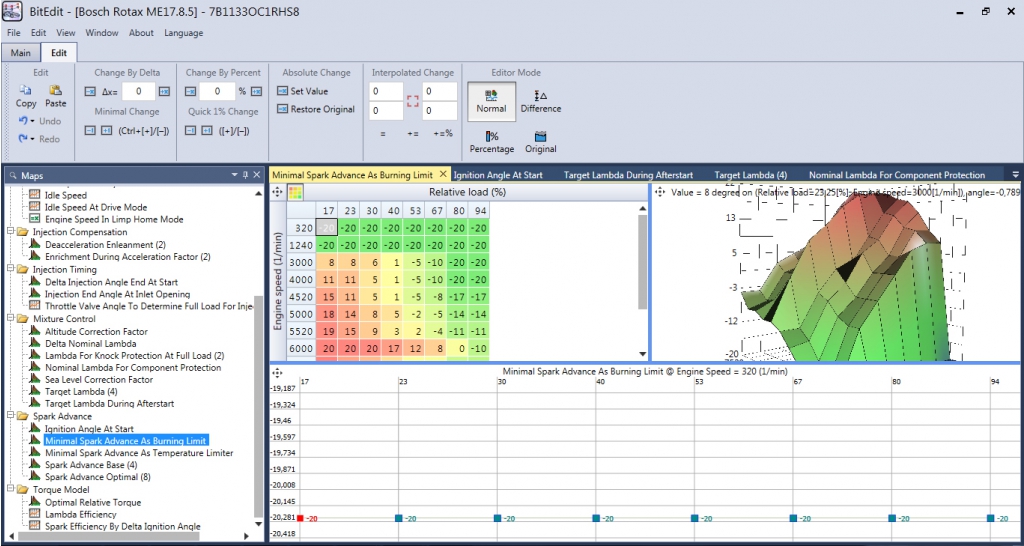Collapse the Injection Compensation folder
Viewport: 1024px width, 546px height.
coord(10,232)
